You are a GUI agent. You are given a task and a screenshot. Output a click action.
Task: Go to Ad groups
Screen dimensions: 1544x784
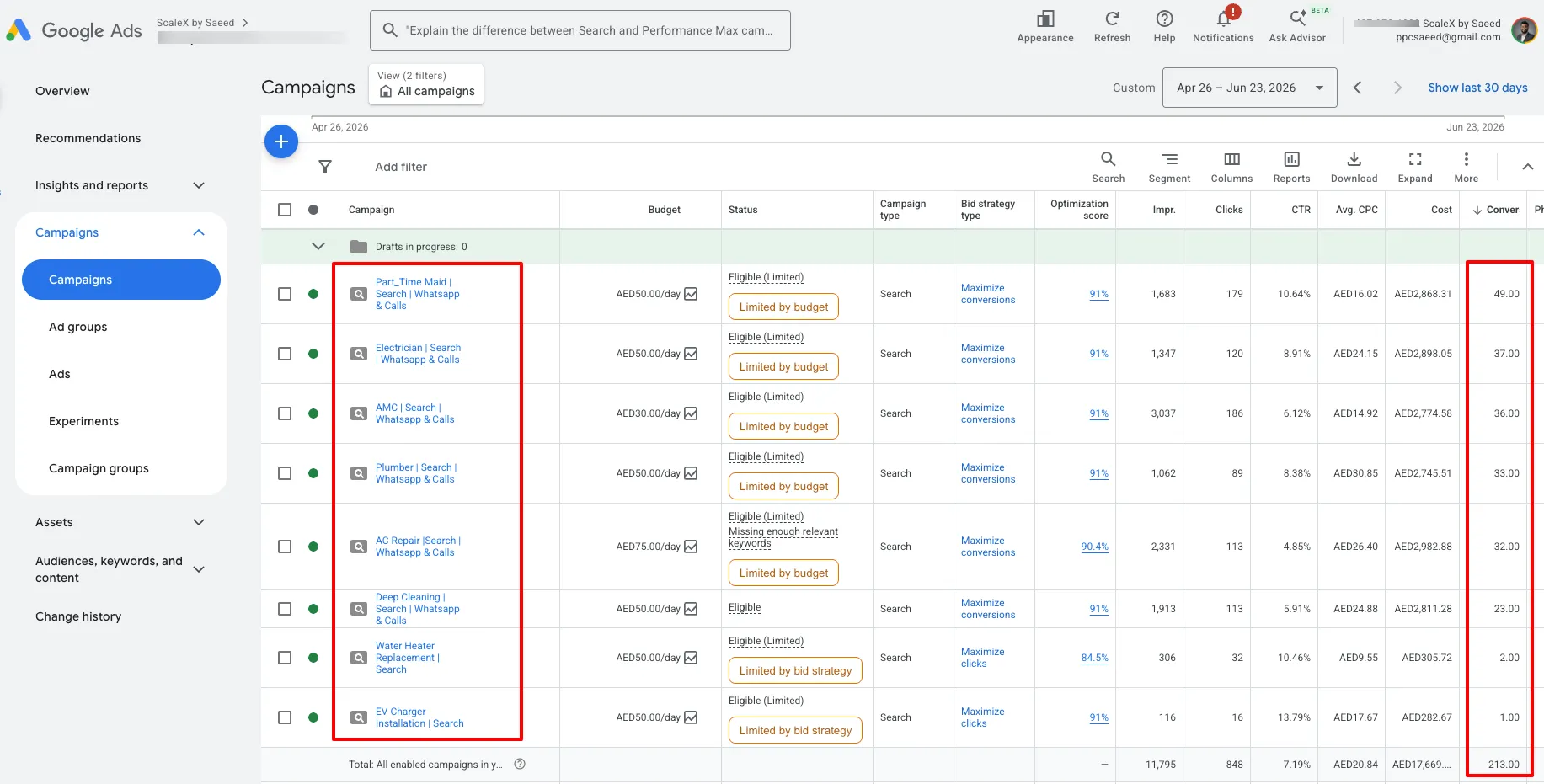pos(77,327)
